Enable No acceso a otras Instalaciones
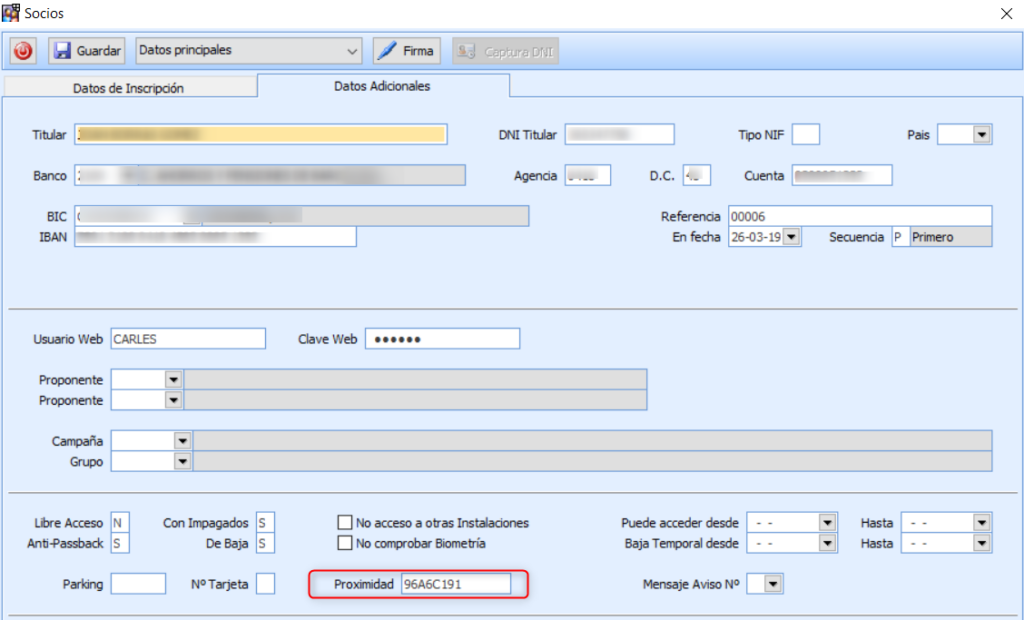The width and height of the screenshot is (1024, 620). [346, 523]
